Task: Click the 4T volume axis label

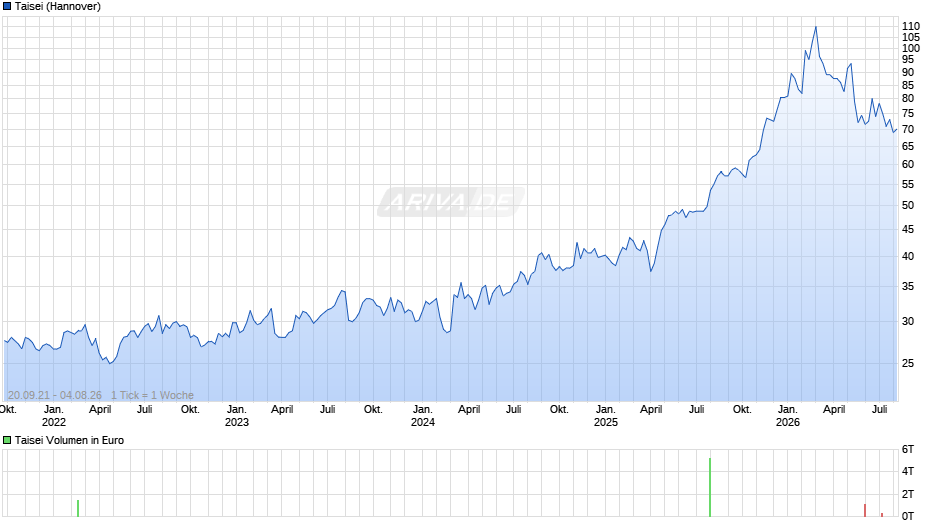Action: click(x=908, y=471)
